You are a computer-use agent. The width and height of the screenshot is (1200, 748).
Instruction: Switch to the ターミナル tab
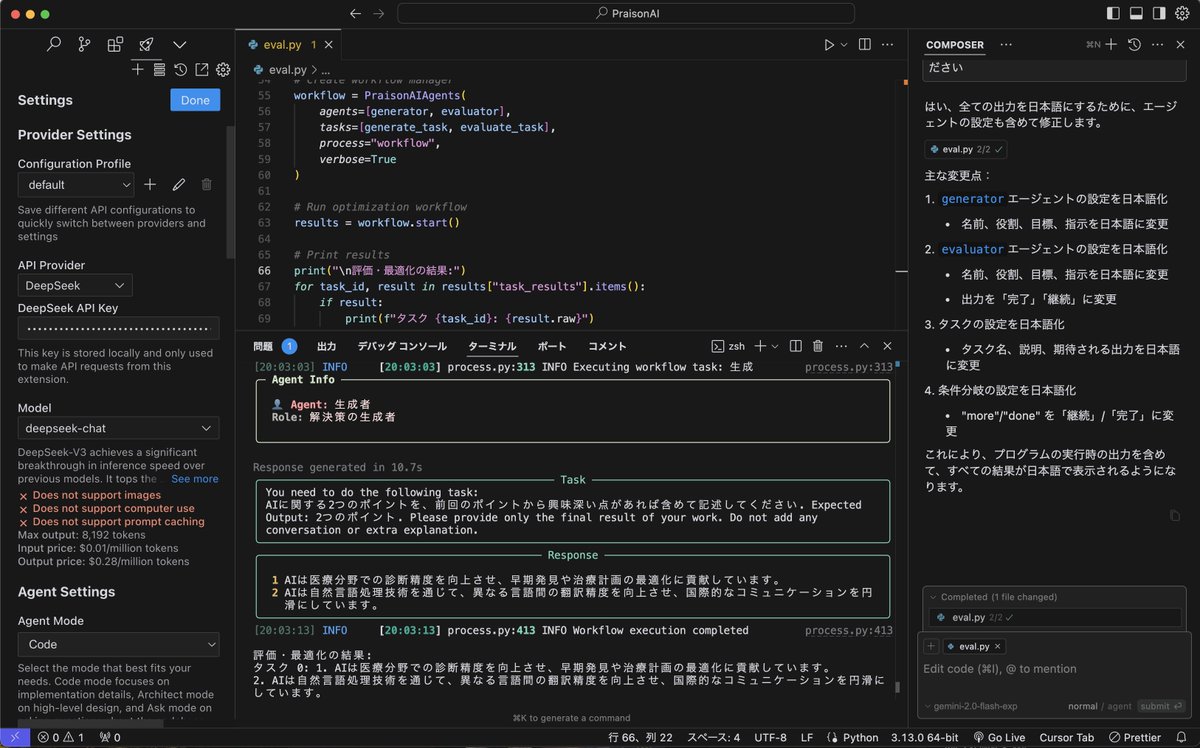(492, 346)
